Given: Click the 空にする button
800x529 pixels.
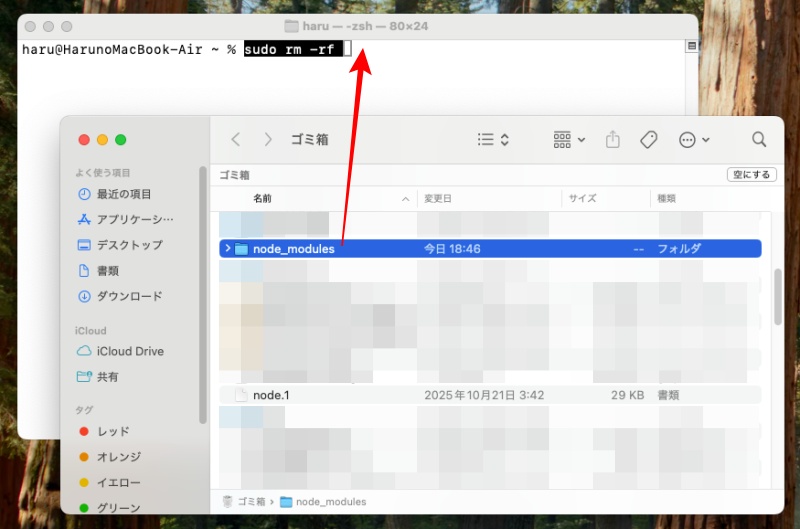Looking at the screenshot, I should coord(751,175).
